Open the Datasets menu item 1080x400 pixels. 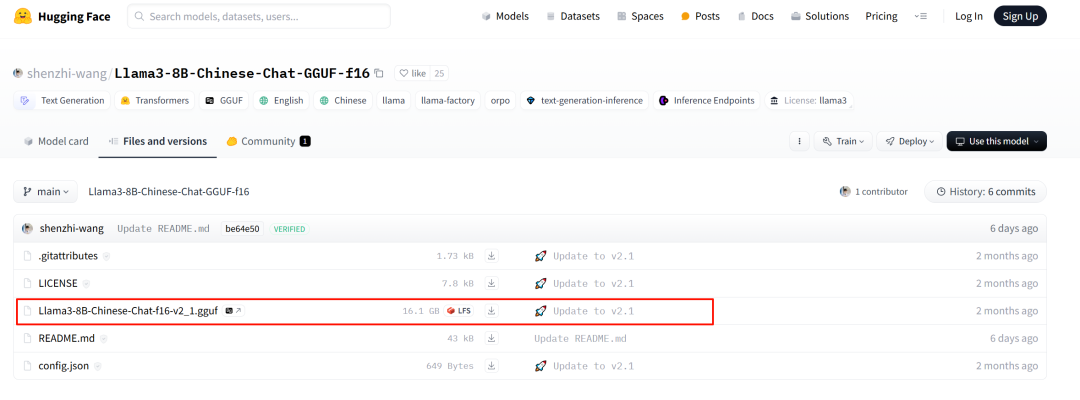pyautogui.click(x=572, y=16)
